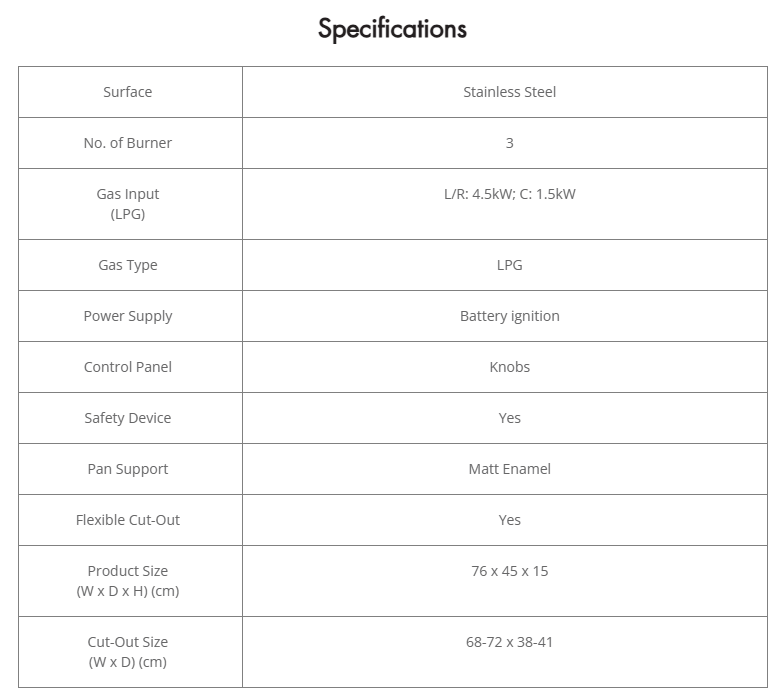Click the Specifications heading
The width and height of the screenshot is (783, 688).
[x=392, y=29]
